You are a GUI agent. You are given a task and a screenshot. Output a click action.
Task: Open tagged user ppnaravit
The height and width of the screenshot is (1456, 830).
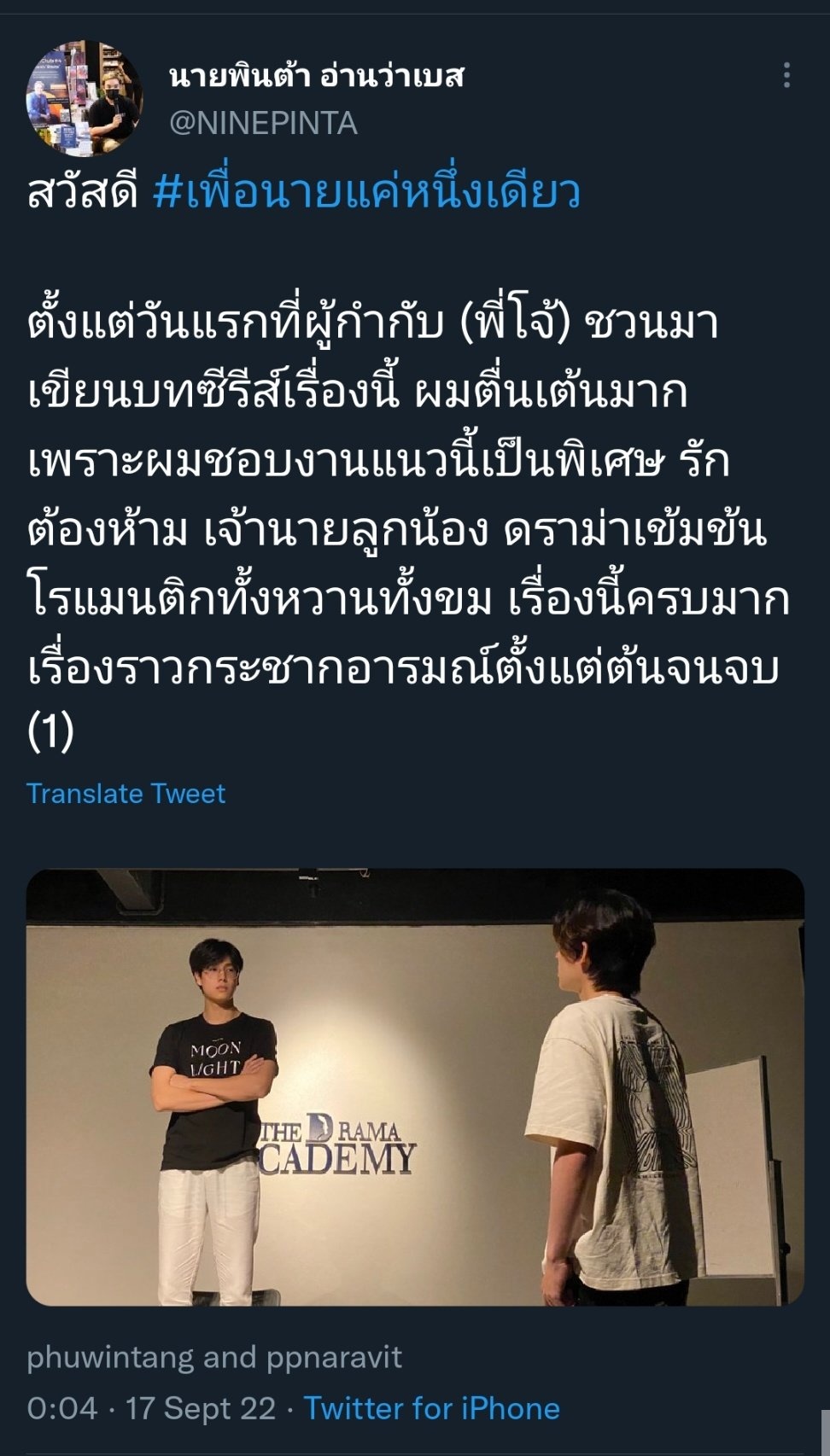point(334,1357)
